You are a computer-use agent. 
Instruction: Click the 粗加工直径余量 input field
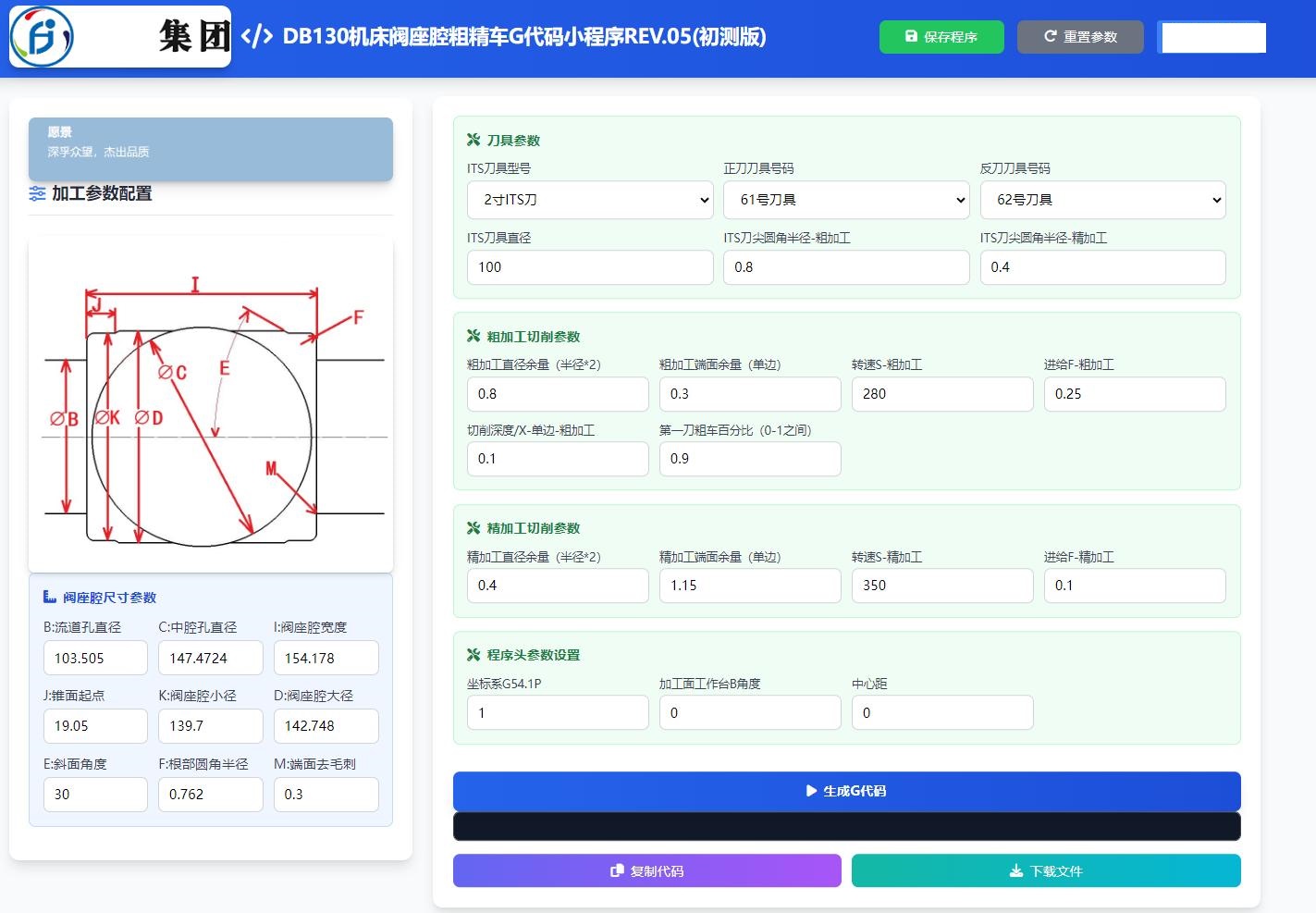pyautogui.click(x=558, y=394)
